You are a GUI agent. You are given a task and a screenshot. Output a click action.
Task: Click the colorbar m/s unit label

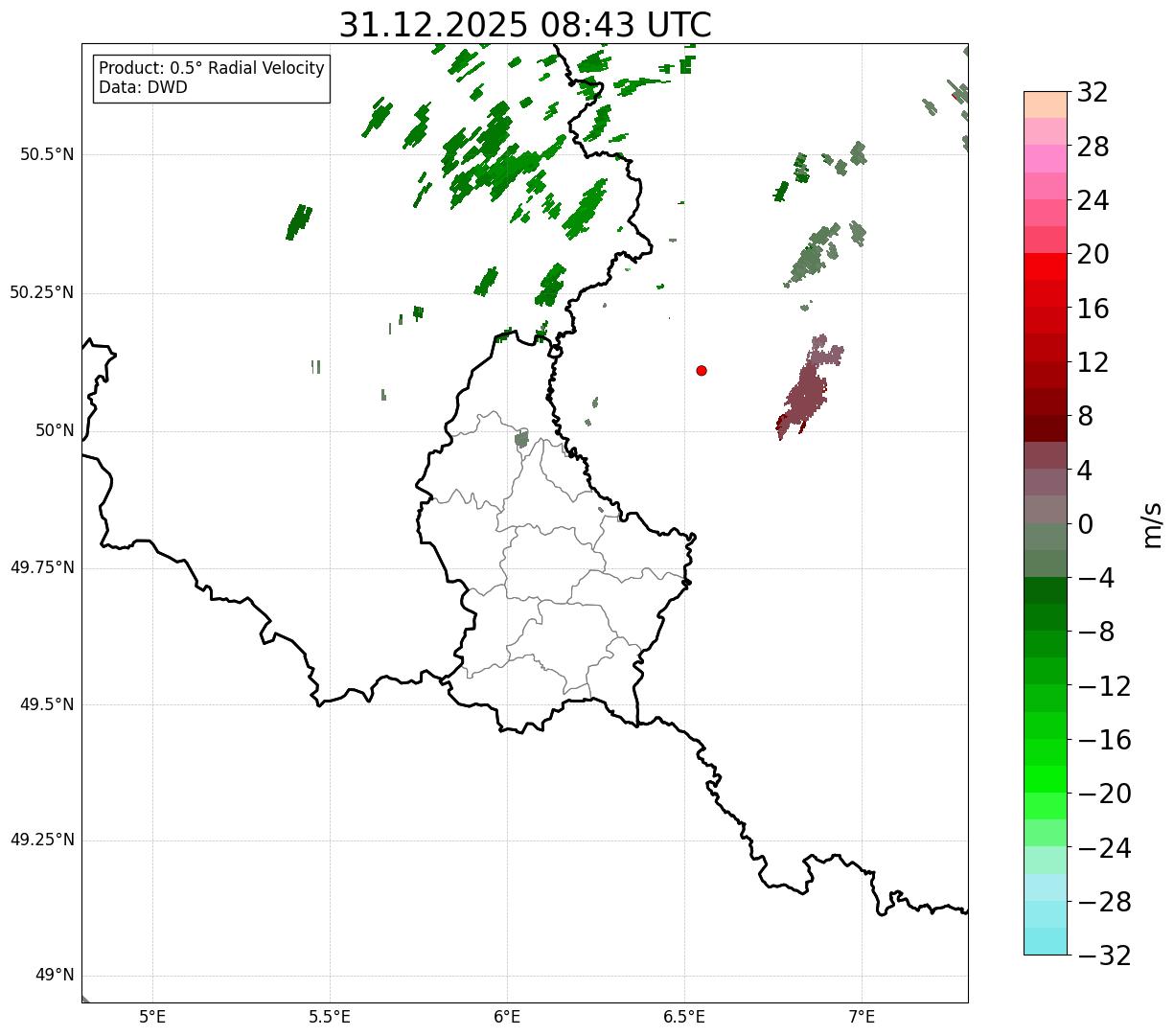(1151, 524)
